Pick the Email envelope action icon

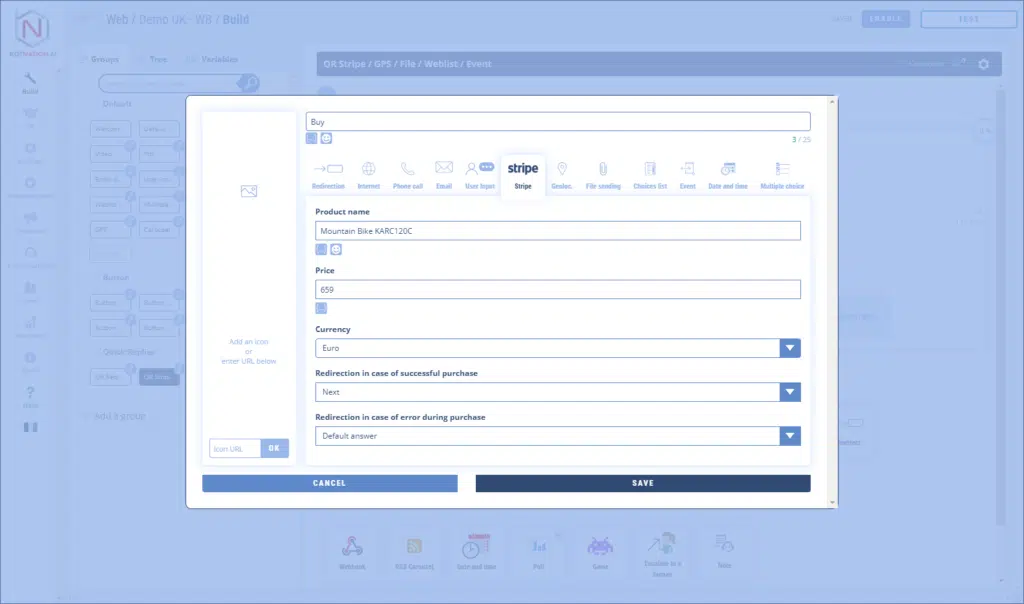pos(444,169)
